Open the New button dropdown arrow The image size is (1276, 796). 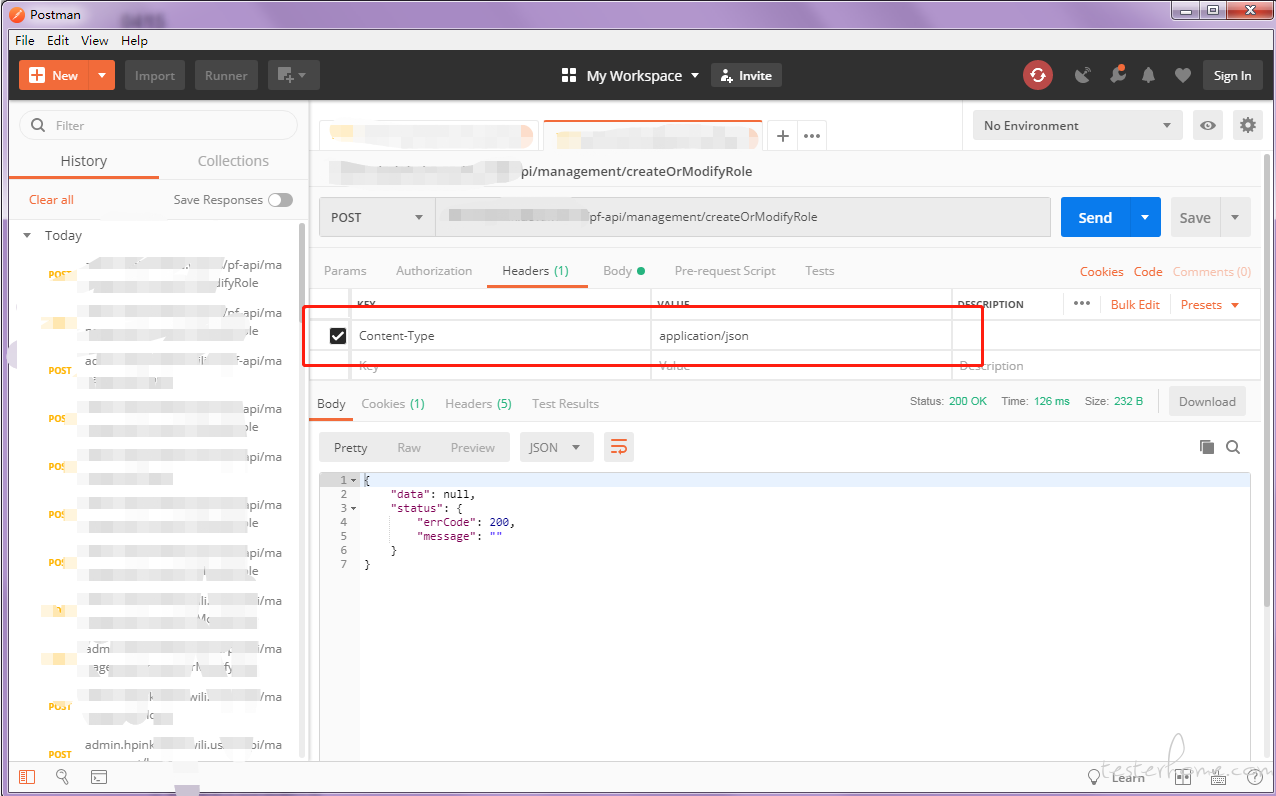(x=102, y=75)
